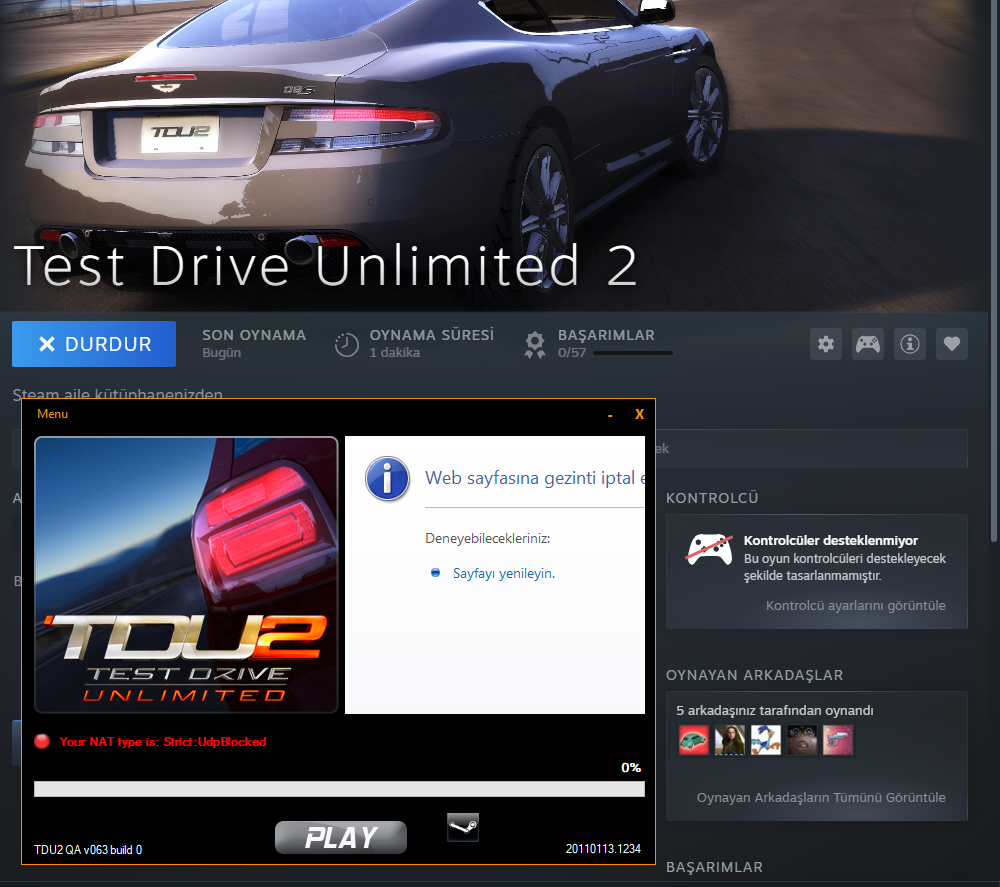Click the Steam page vertical scrollbar
The height and width of the screenshot is (887, 1000).
click(x=994, y=270)
